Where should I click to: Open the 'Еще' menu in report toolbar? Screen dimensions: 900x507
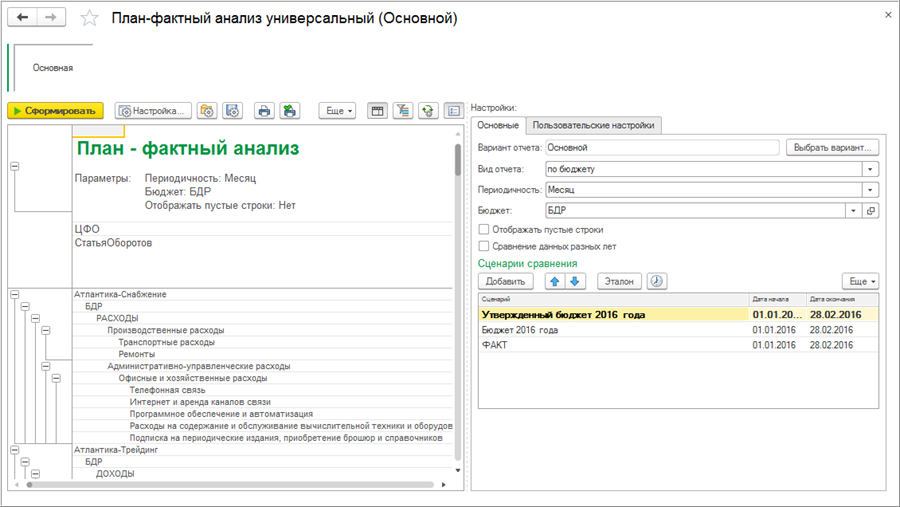click(338, 111)
